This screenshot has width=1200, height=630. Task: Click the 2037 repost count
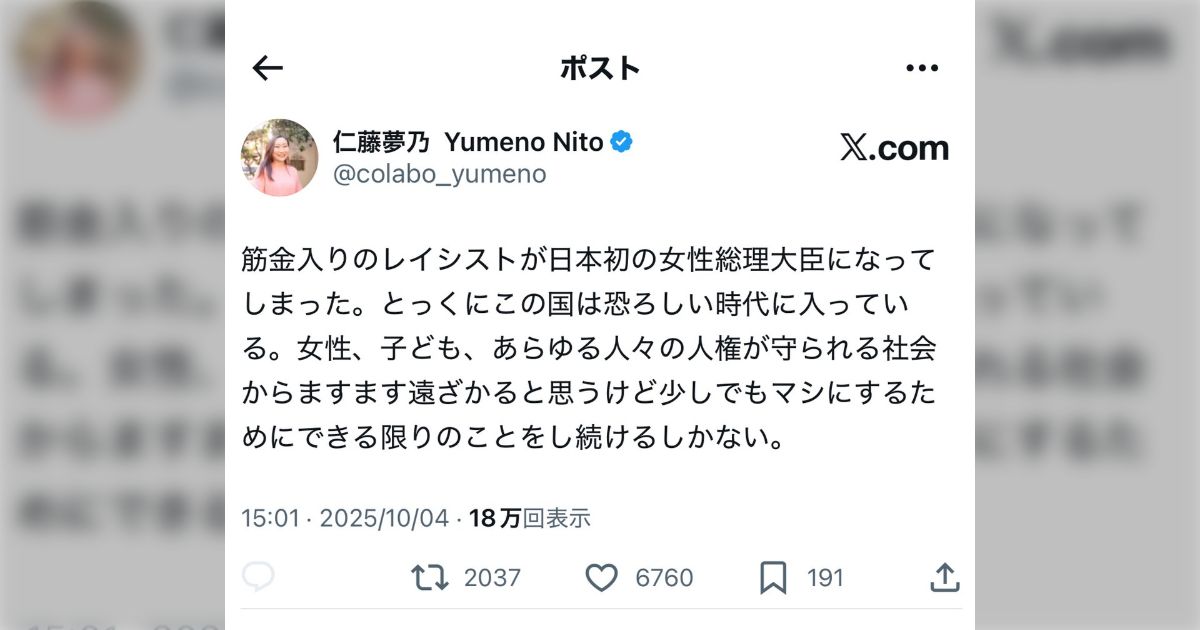pos(492,577)
